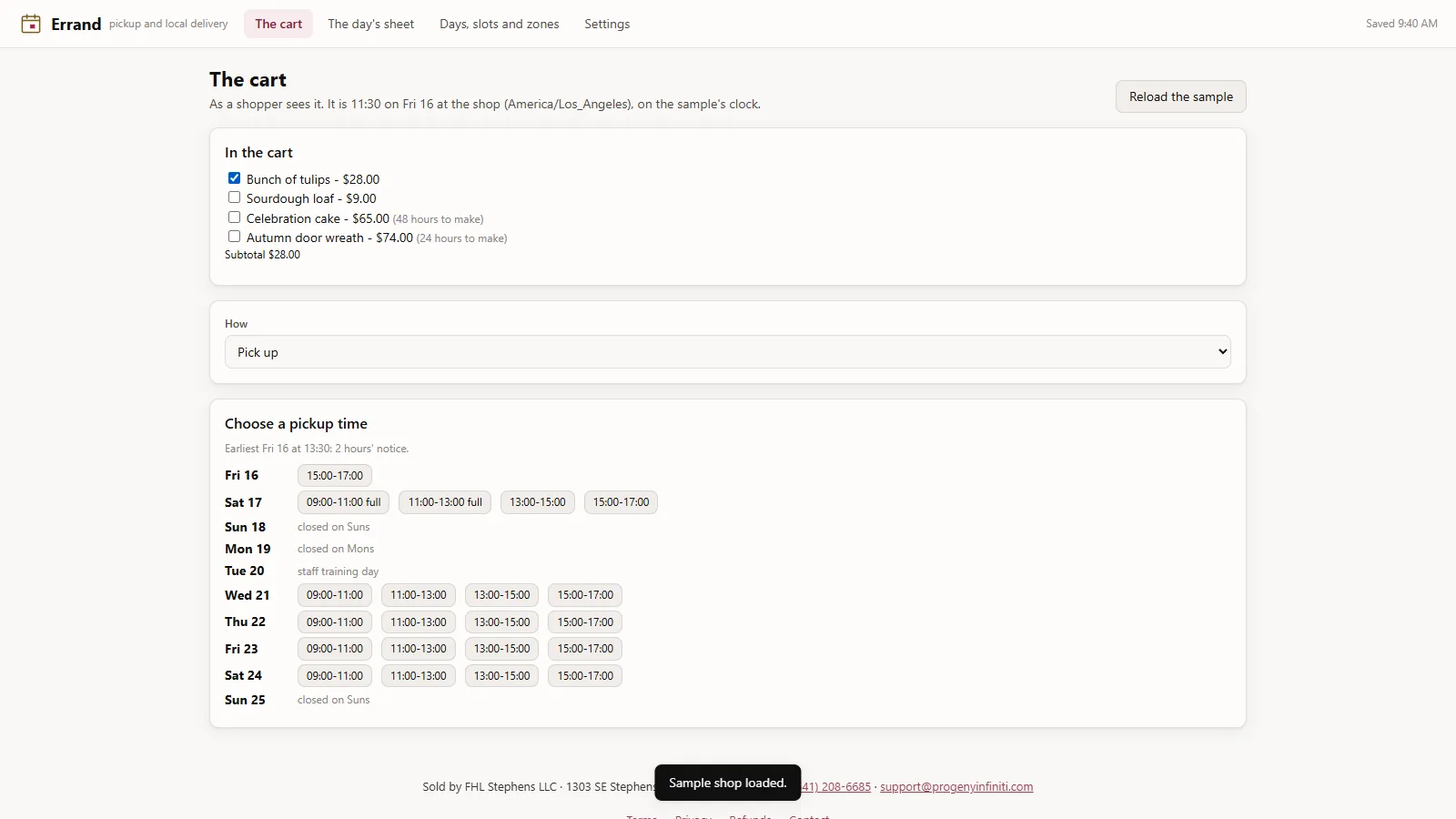This screenshot has height=819, width=1456.
Task: Add Celebration cake to the cart
Action: click(234, 217)
